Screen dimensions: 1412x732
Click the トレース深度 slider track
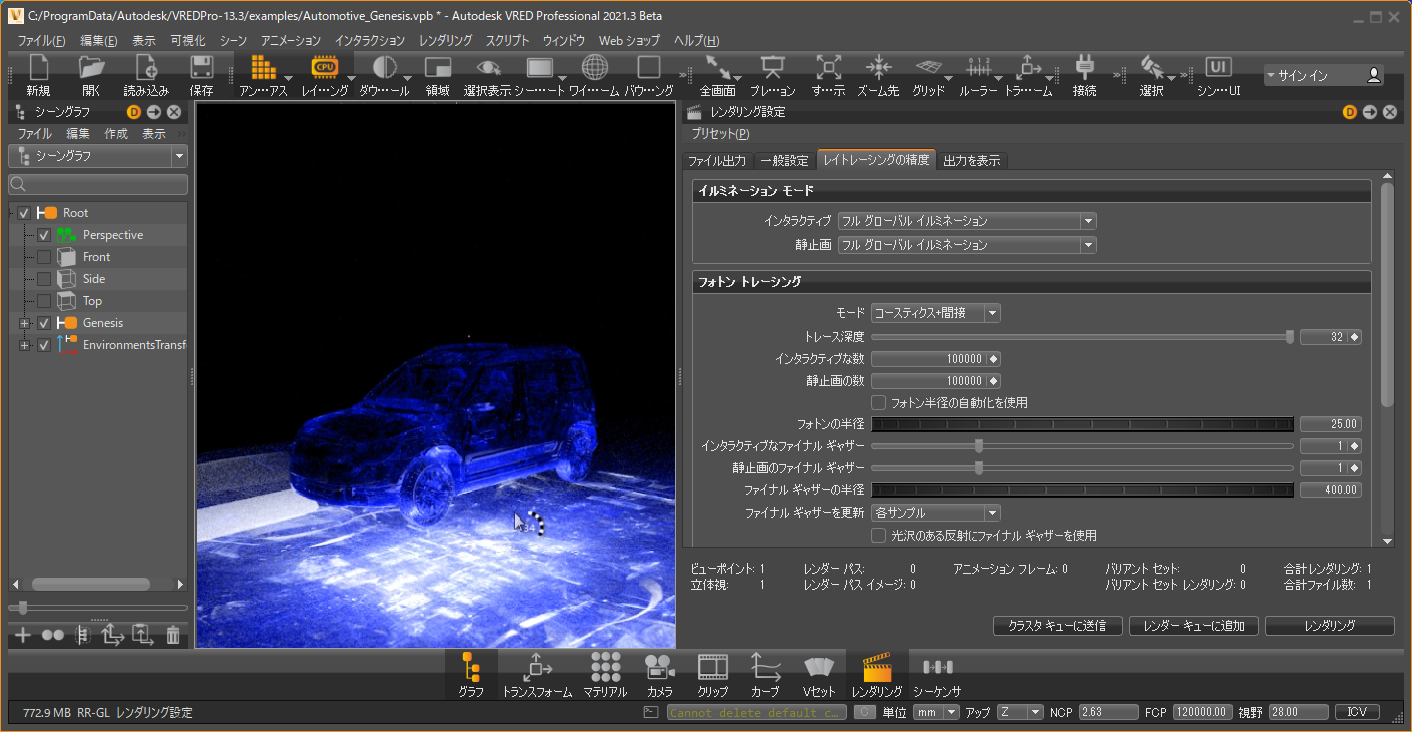1080,337
